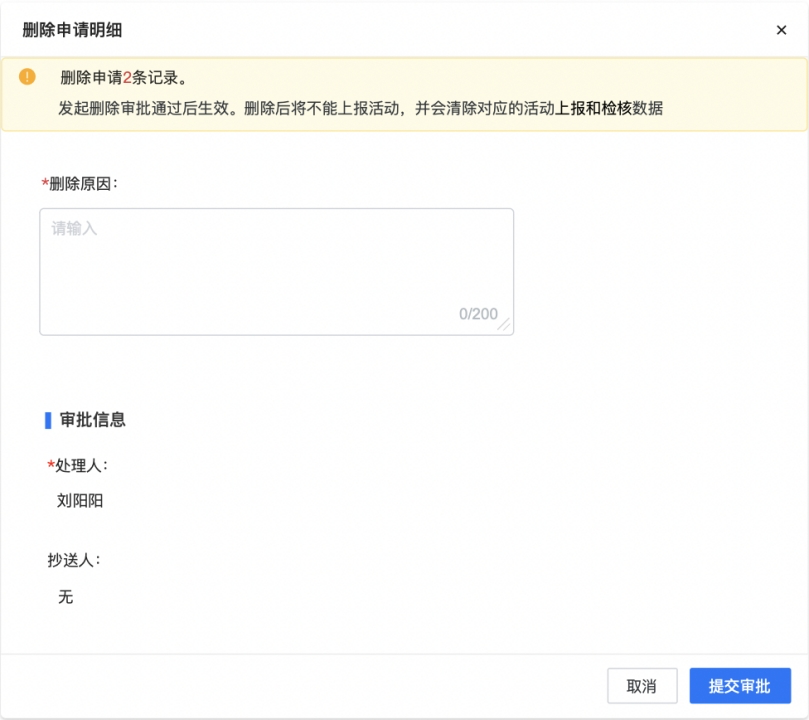Image resolution: width=809 pixels, height=720 pixels.
Task: Click the 审批信息 section heading
Action: (x=93, y=419)
